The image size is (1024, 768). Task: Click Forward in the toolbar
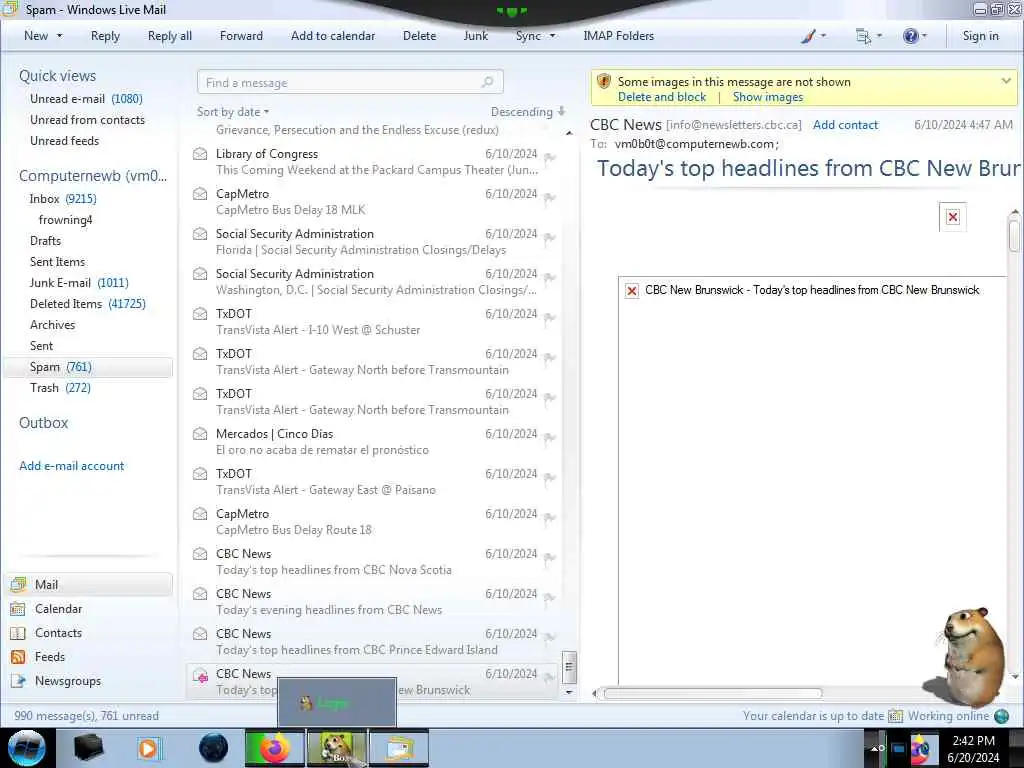[241, 36]
